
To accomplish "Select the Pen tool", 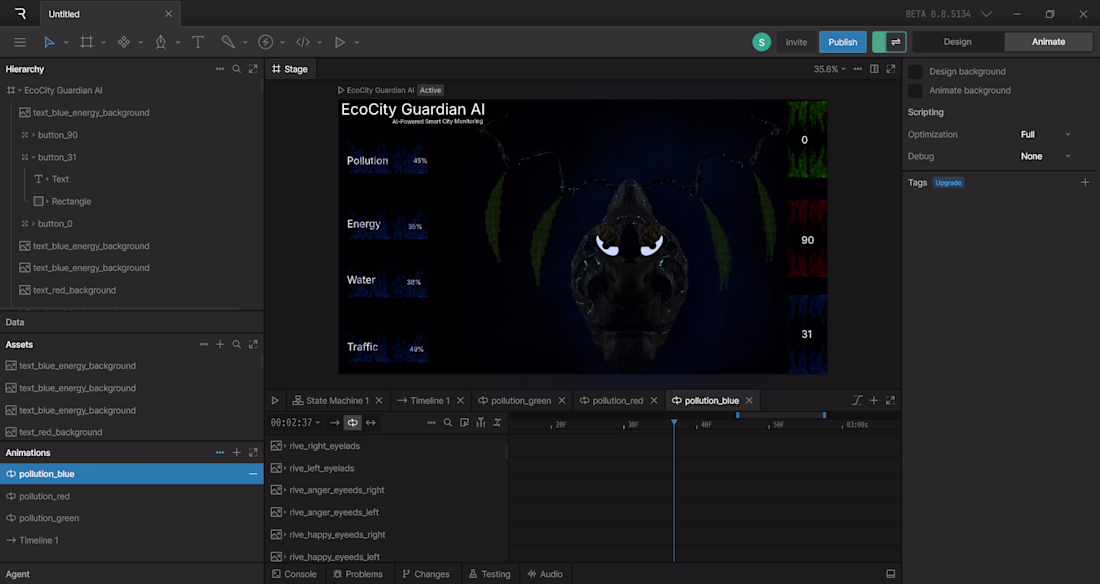I will pos(161,42).
